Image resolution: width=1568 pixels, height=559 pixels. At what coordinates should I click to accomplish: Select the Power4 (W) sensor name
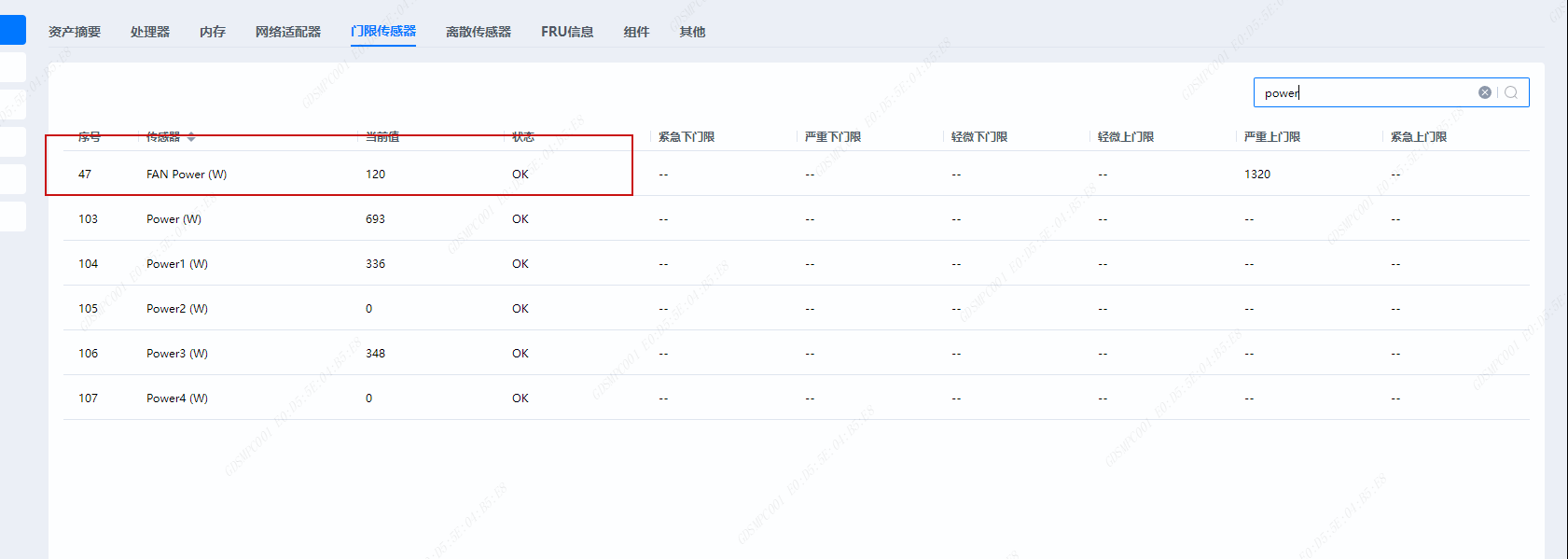pos(177,398)
